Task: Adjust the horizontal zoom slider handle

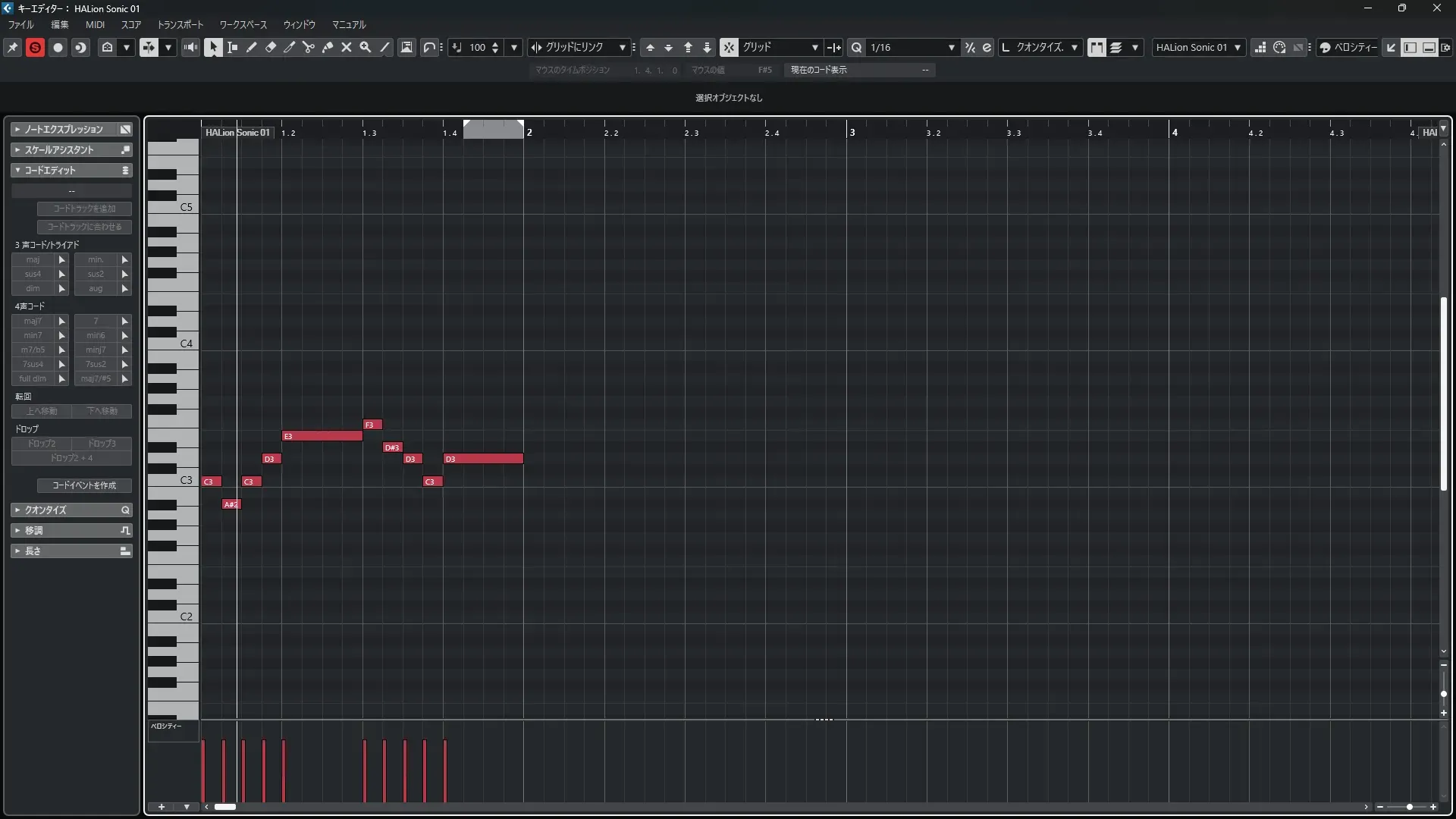Action: (1409, 807)
